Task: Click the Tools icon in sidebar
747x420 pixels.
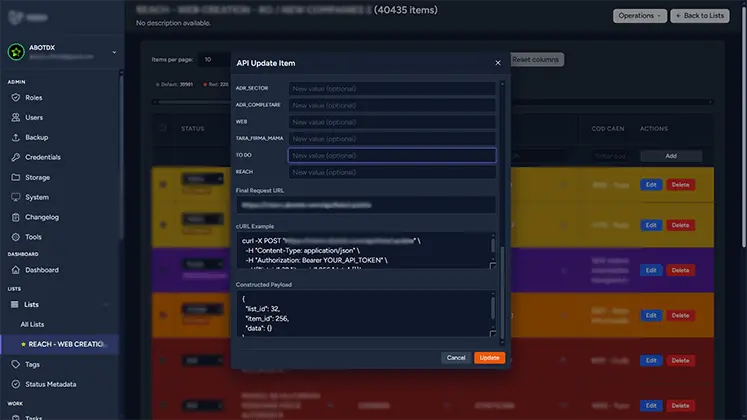Action: click(x=16, y=237)
